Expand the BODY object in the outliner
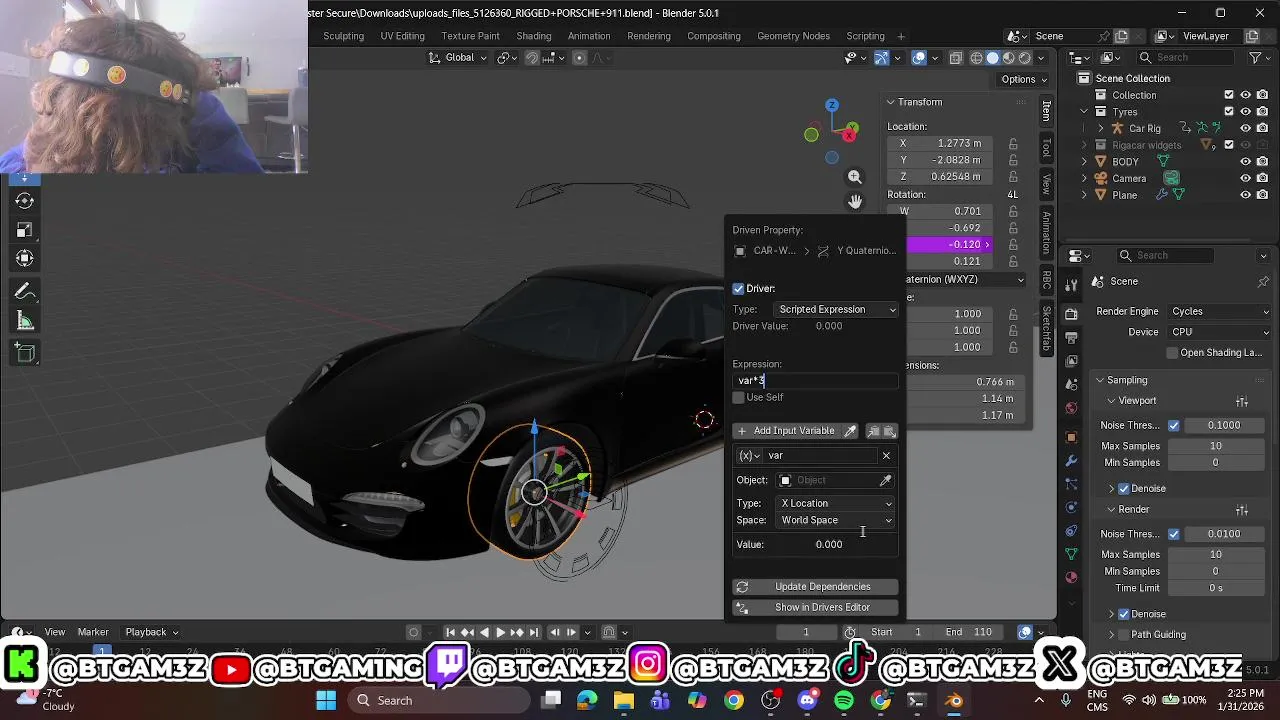 click(1085, 162)
